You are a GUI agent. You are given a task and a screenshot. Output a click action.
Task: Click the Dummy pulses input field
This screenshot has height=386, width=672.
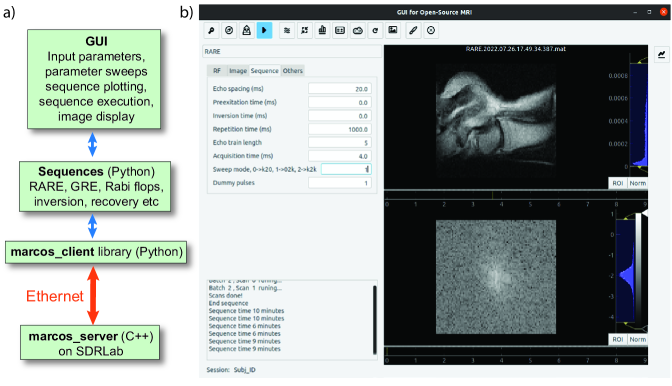(340, 183)
